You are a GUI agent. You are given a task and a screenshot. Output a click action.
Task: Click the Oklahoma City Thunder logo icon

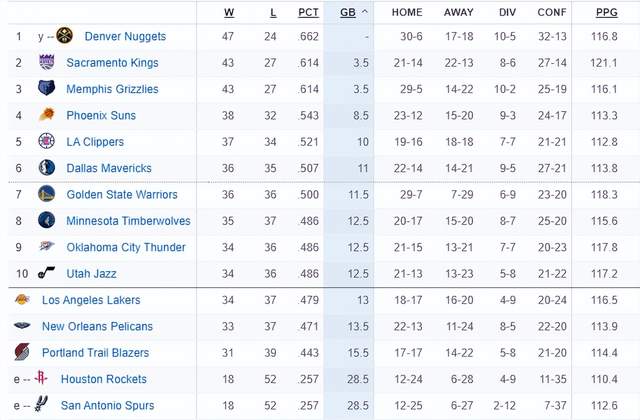[x=47, y=247]
